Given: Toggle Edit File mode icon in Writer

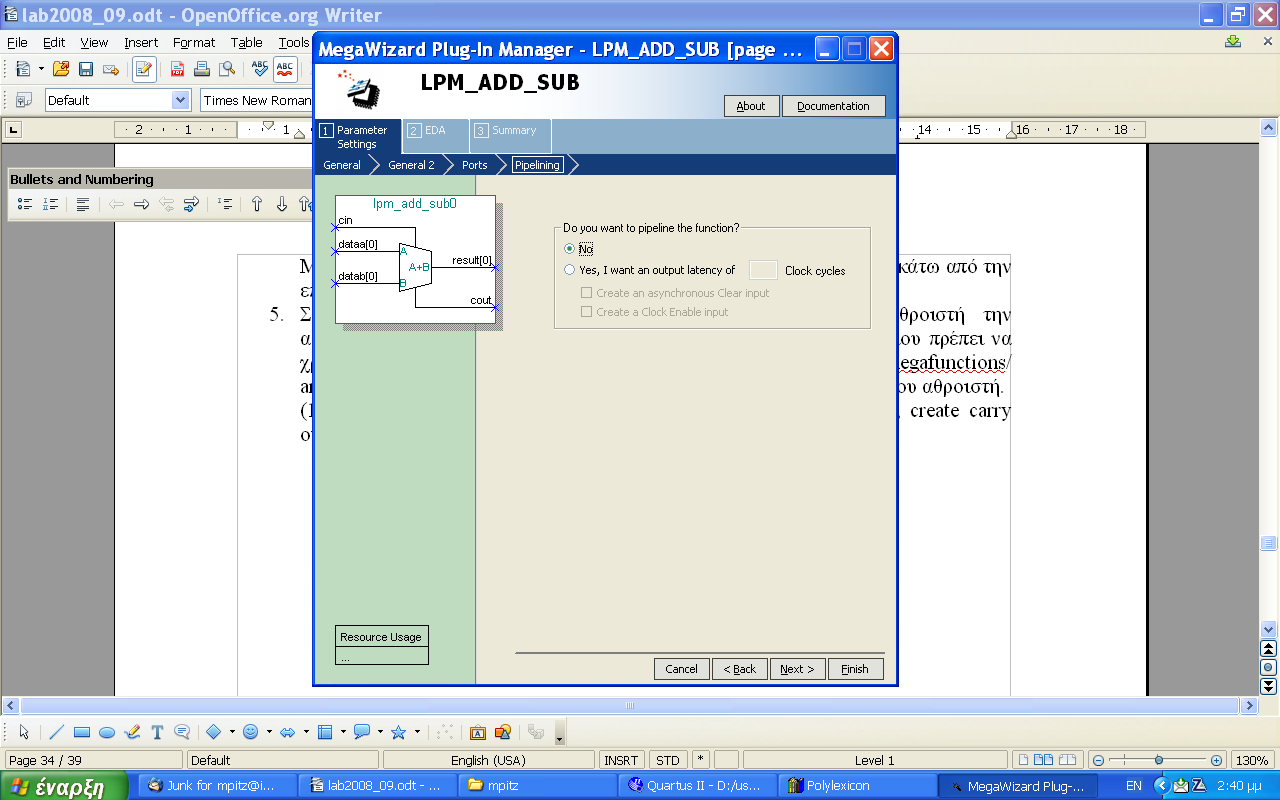Looking at the screenshot, I should click(144, 69).
